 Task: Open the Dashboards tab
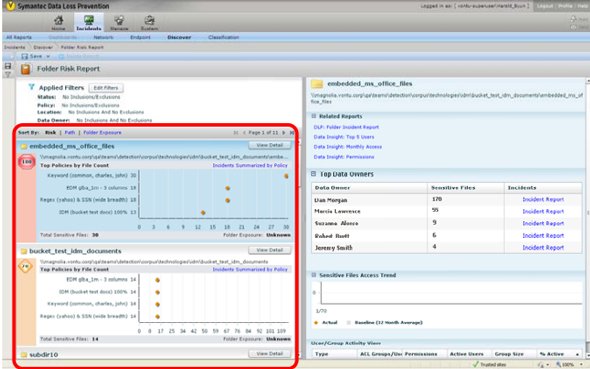pyautogui.click(x=62, y=37)
